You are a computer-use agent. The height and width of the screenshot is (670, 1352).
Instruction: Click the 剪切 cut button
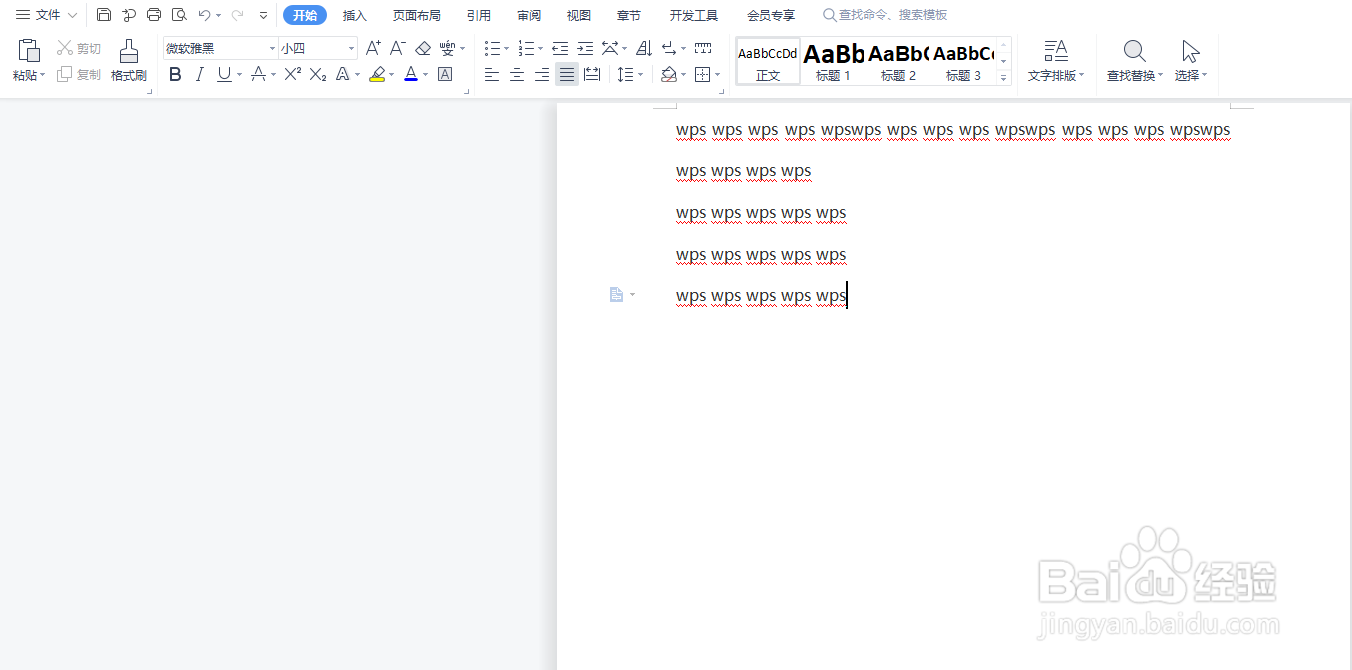[x=79, y=48]
